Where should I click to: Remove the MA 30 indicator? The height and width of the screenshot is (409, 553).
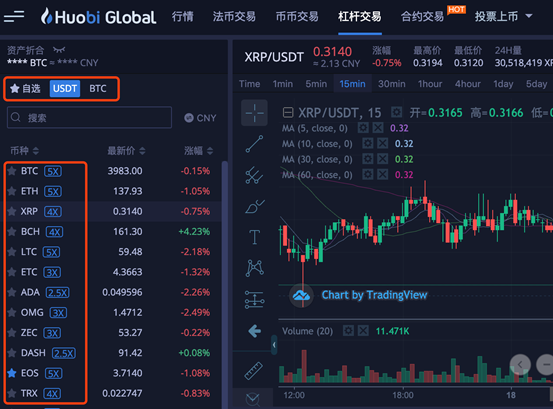click(382, 159)
